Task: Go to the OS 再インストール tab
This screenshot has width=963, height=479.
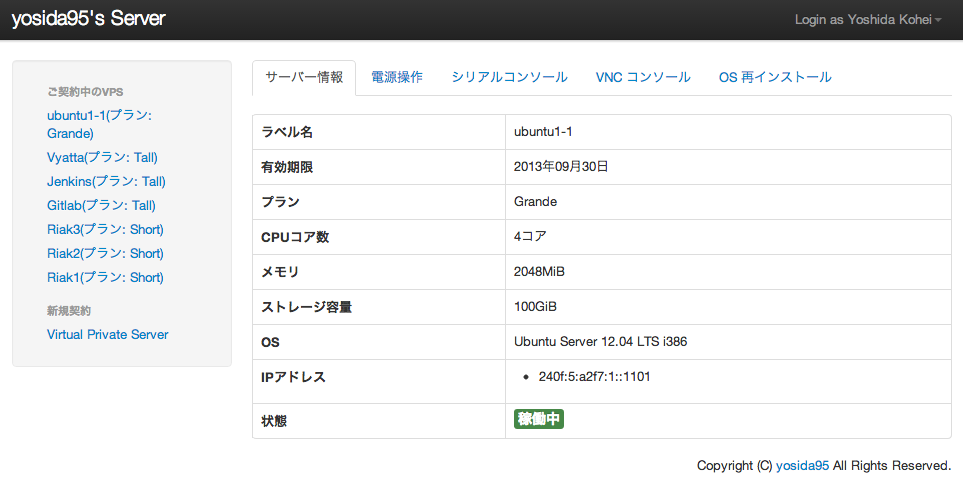Action: (774, 77)
